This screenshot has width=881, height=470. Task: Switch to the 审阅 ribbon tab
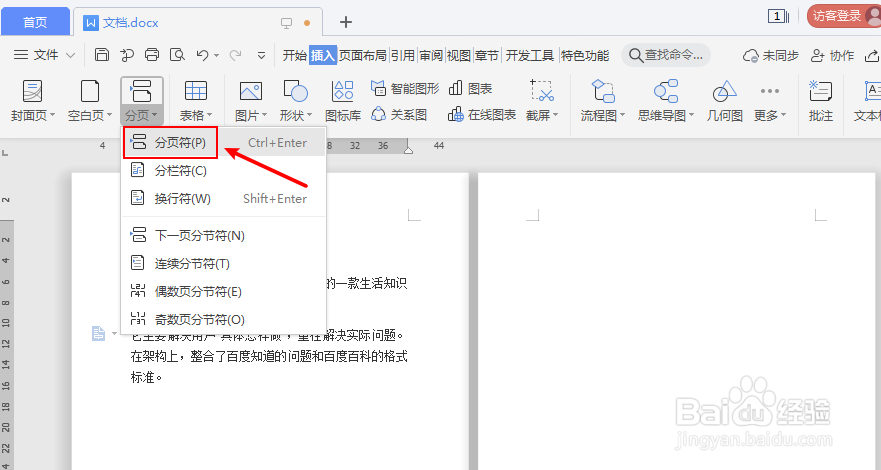[x=431, y=55]
